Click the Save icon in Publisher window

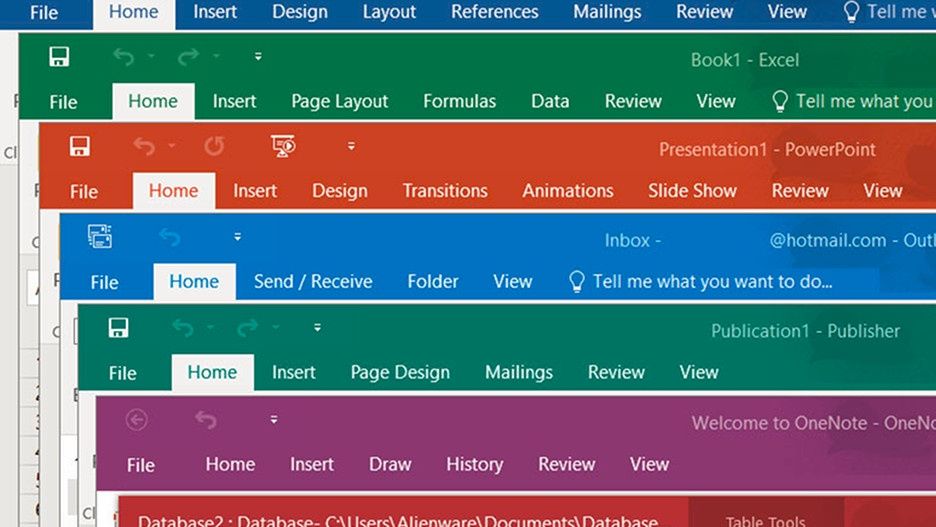[x=118, y=328]
